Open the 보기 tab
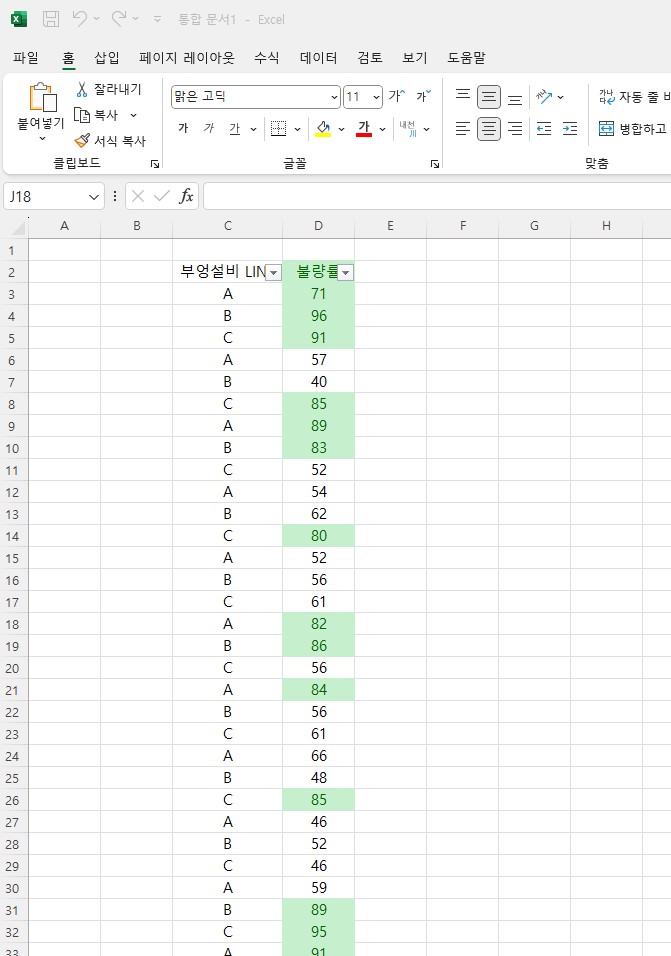 [x=414, y=58]
